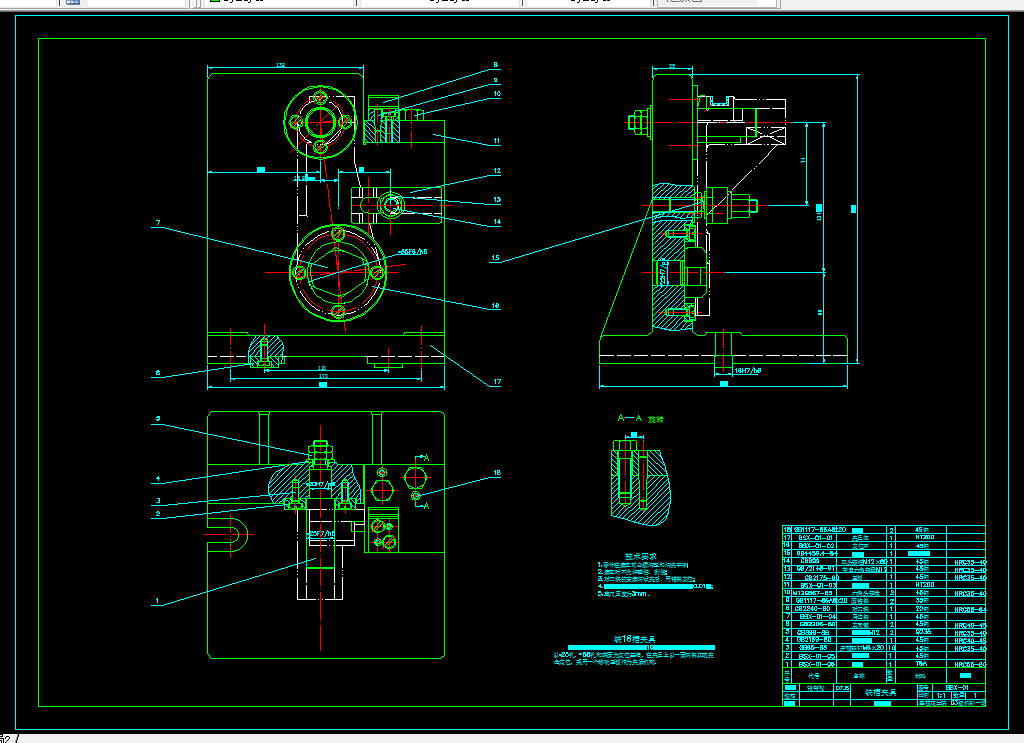Image resolution: width=1024 pixels, height=743 pixels.
Task: Click Q235 material cell in parts list
Action: click(x=923, y=632)
